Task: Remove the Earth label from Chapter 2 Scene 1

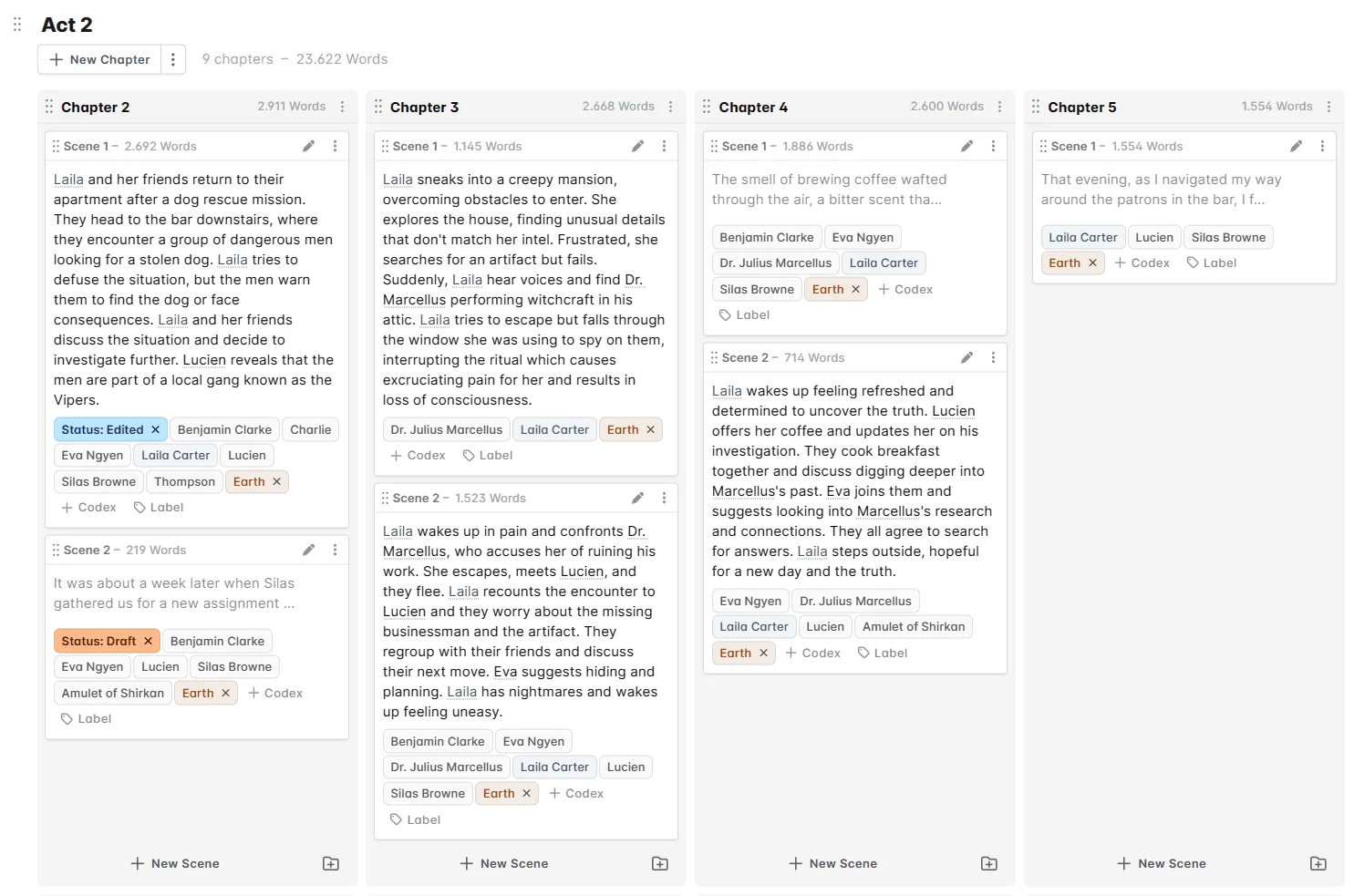Action: (276, 481)
